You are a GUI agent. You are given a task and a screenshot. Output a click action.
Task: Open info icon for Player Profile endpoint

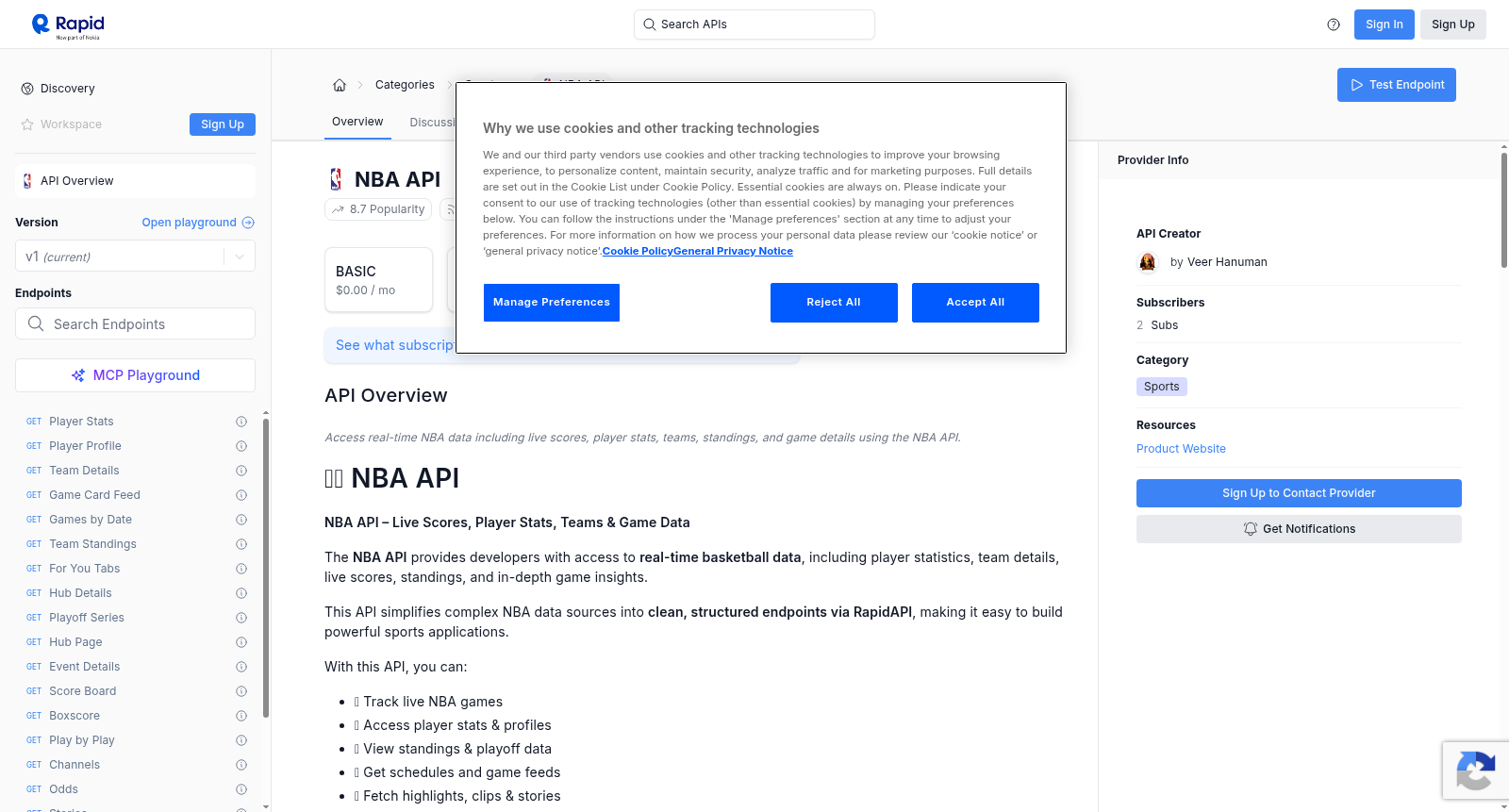tap(241, 446)
